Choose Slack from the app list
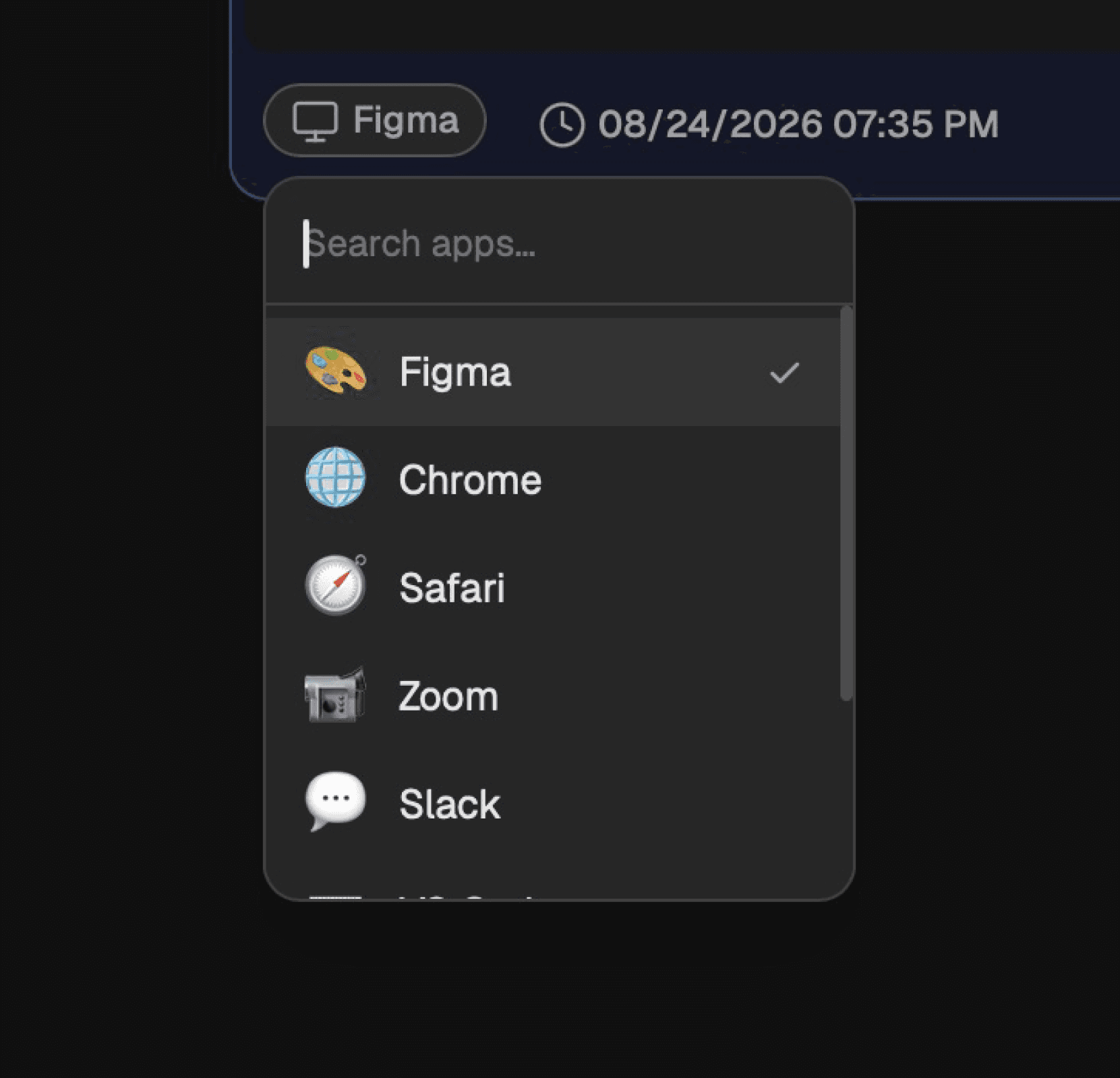1120x1078 pixels. 553,804
